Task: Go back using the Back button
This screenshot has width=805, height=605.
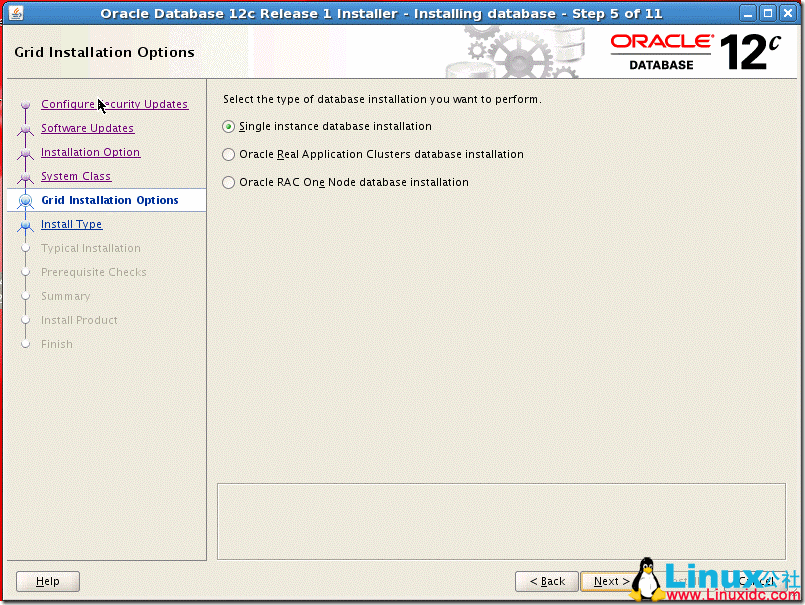Action: coord(546,581)
